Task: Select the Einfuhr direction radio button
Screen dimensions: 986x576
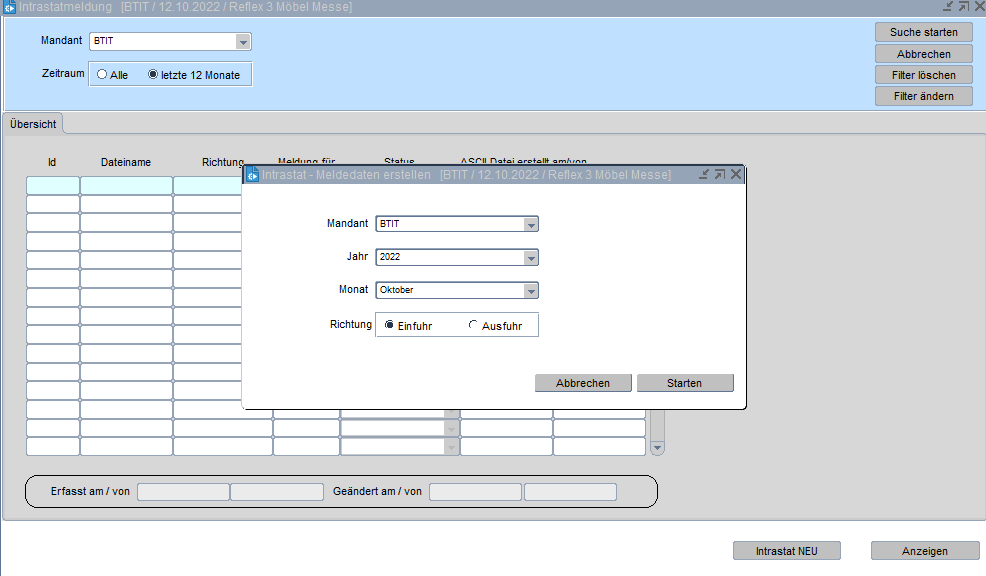Action: coord(390,325)
